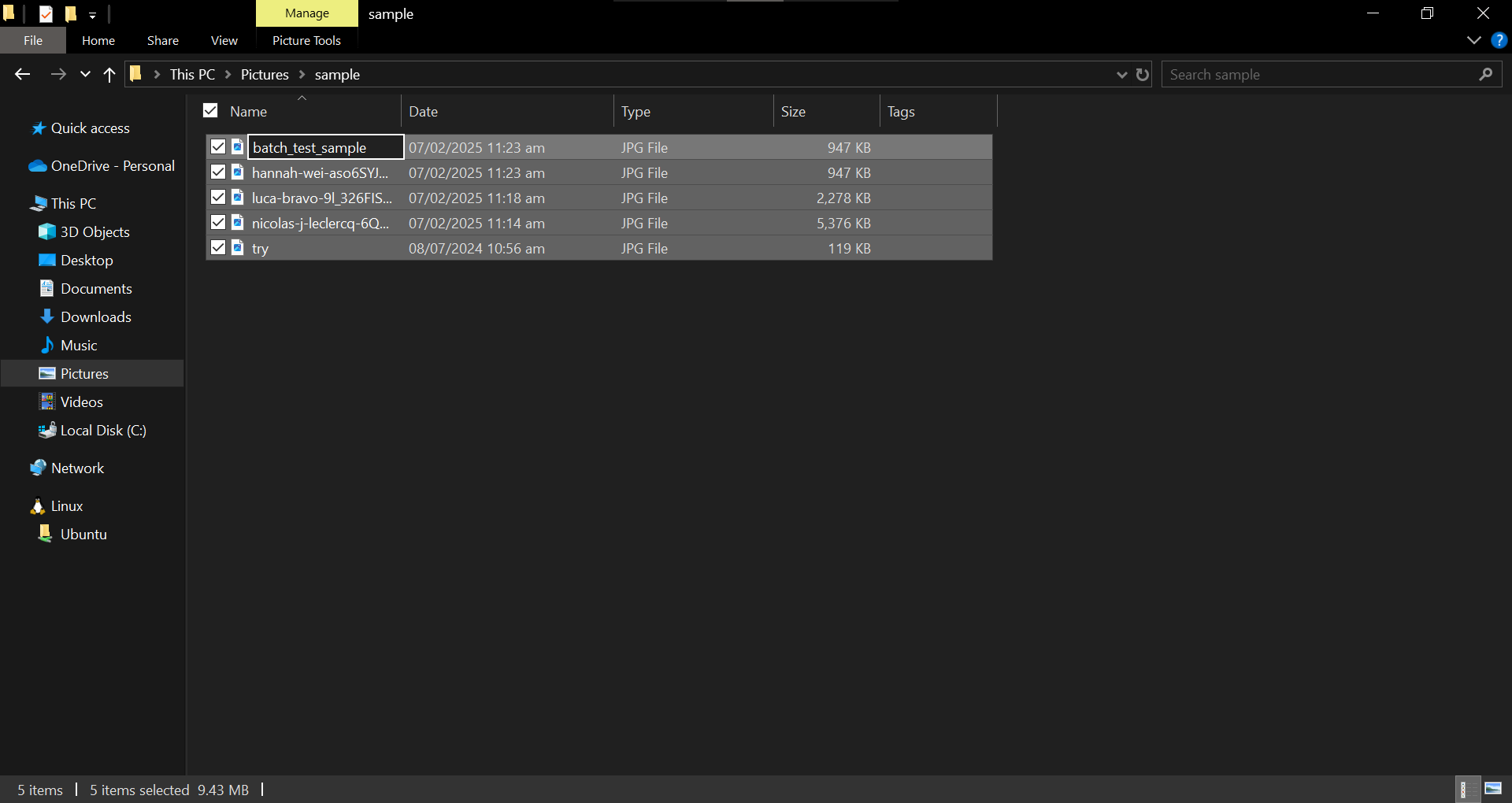This screenshot has width=1512, height=803.
Task: Uncheck the luca-bravo file checkbox
Action: [218, 197]
